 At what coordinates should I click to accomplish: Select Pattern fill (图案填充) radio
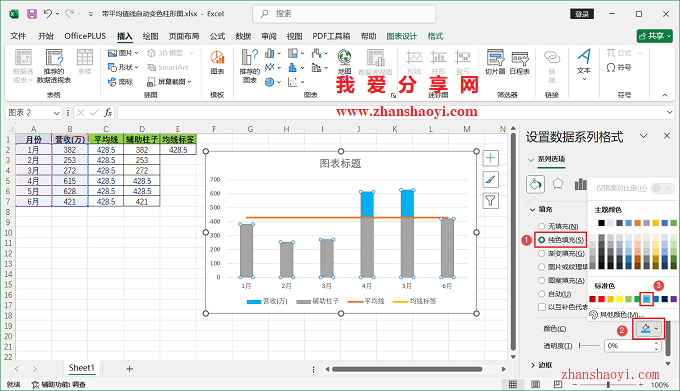(x=541, y=280)
